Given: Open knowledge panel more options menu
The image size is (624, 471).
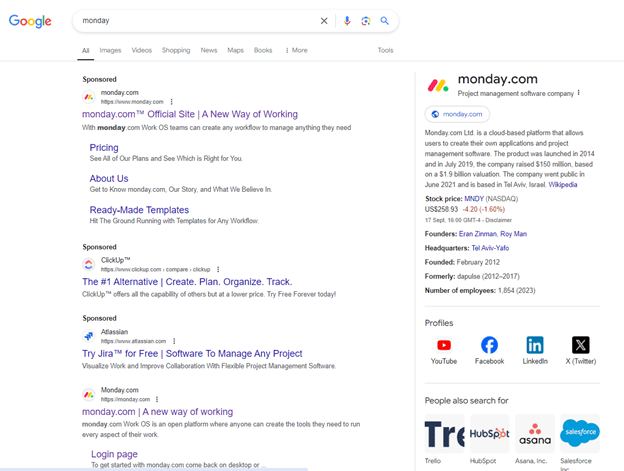Looking at the screenshot, I should (579, 93).
